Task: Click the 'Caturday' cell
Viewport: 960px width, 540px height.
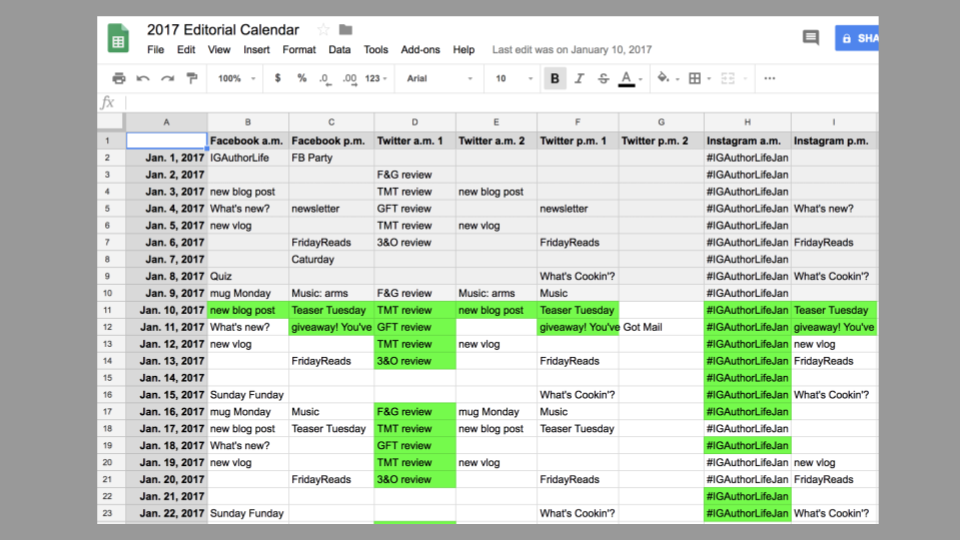Action: point(331,259)
